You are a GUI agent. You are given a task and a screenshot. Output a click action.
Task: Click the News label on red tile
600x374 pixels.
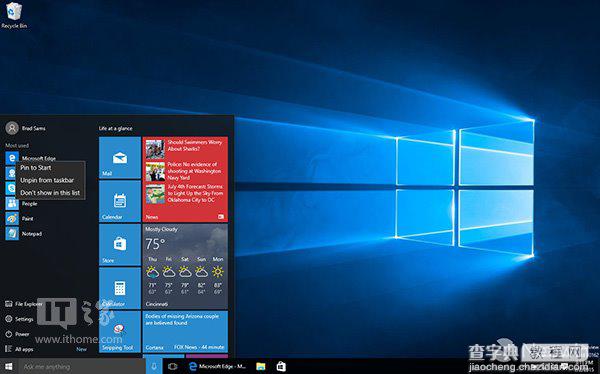pos(152,217)
